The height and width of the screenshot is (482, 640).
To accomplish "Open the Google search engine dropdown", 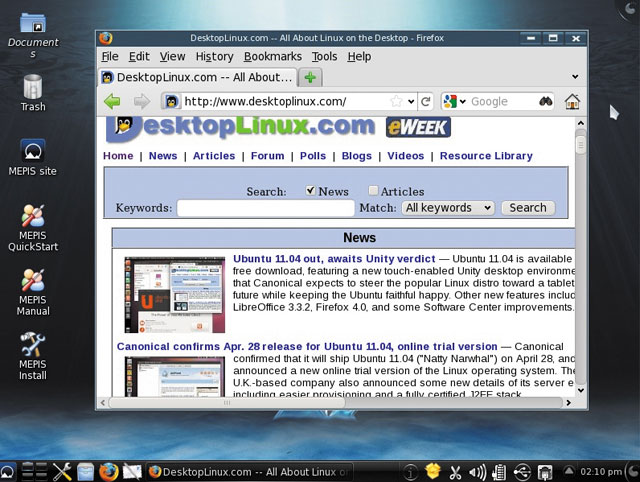I will pos(455,101).
